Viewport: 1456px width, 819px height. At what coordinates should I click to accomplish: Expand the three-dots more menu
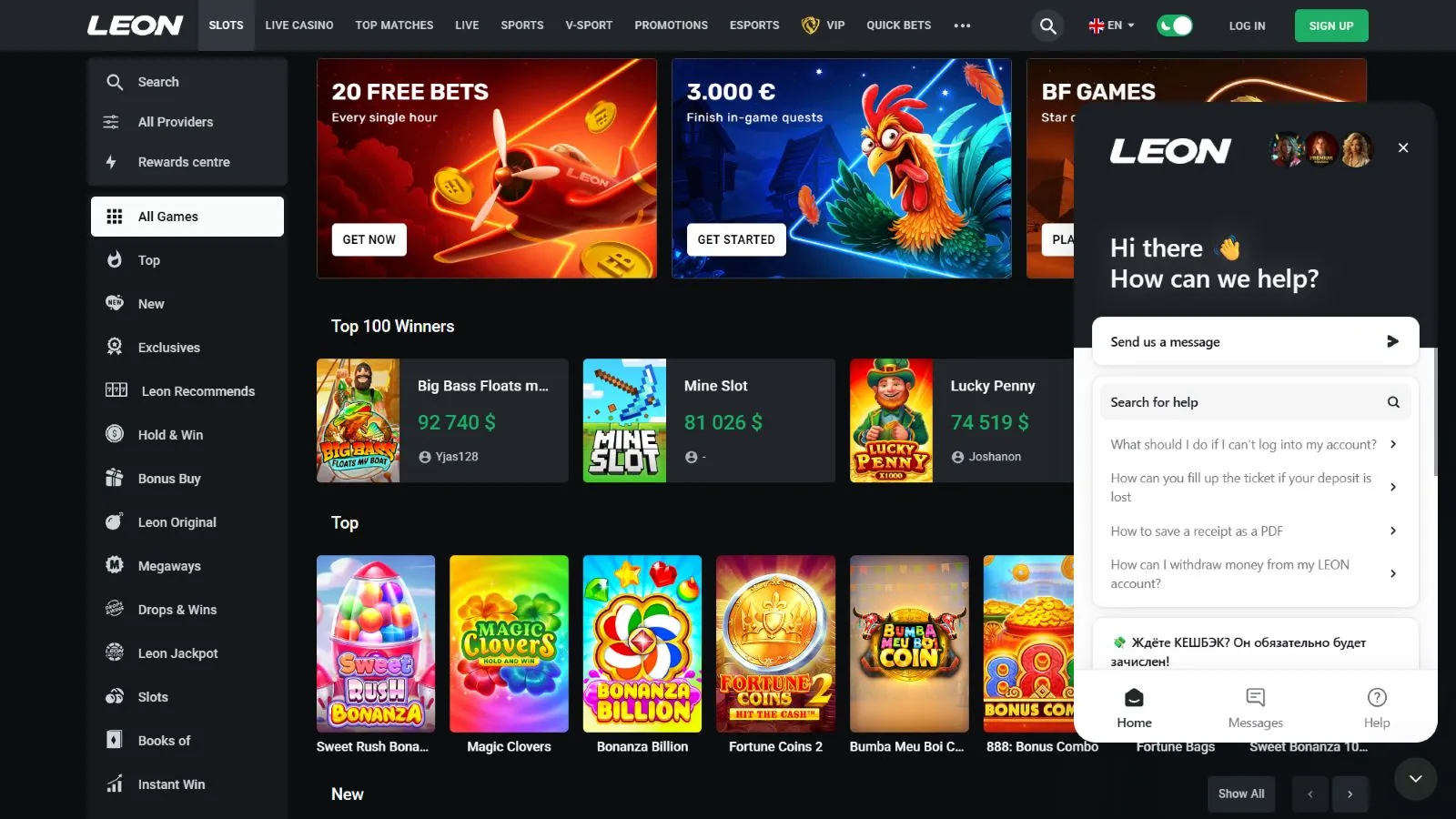[962, 25]
